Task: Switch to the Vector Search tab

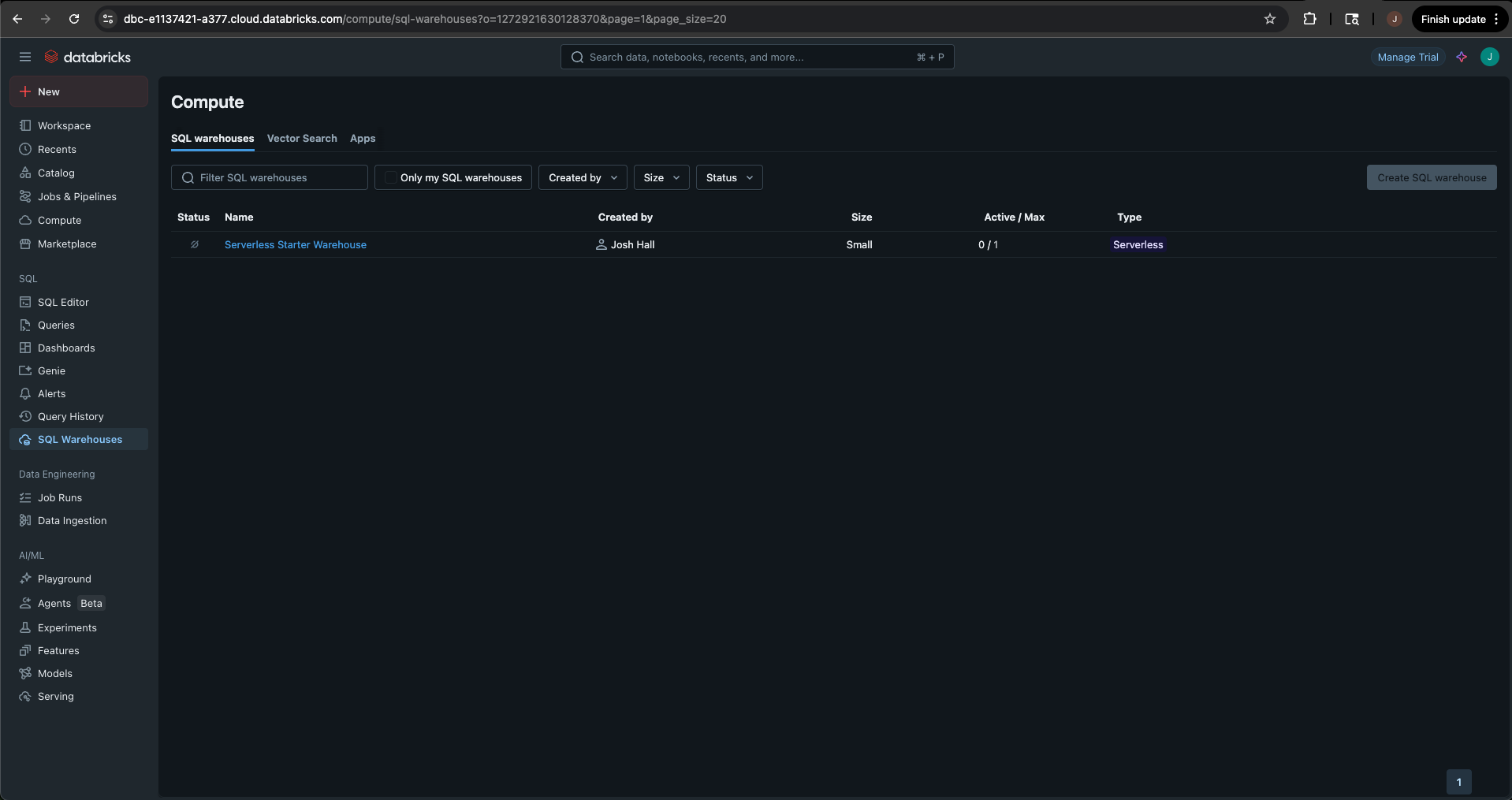Action: pos(302,138)
